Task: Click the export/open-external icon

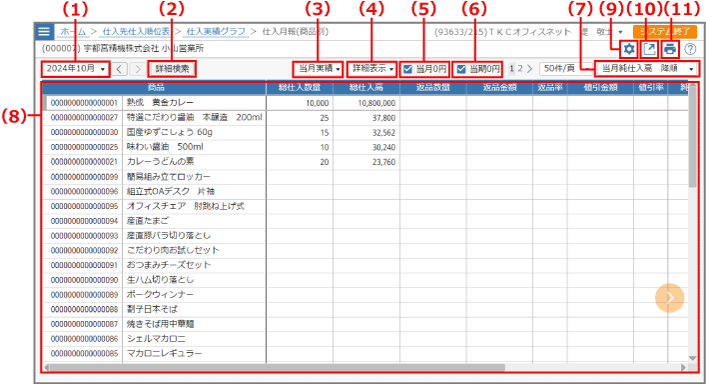Action: pos(649,49)
